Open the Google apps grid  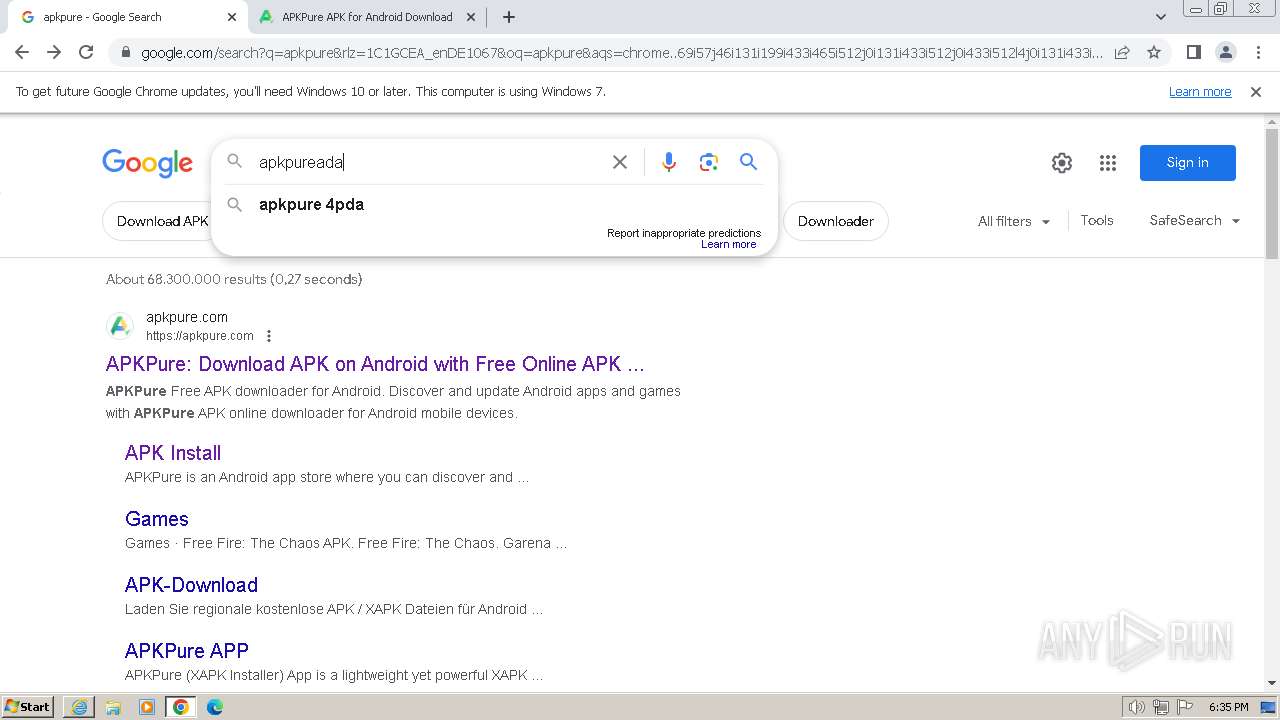click(1108, 163)
